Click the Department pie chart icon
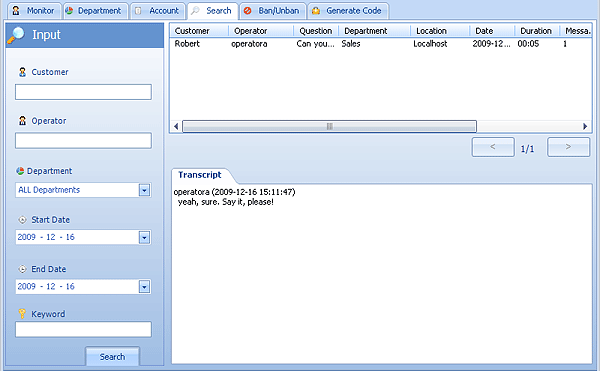The width and height of the screenshot is (600, 371). (20, 171)
